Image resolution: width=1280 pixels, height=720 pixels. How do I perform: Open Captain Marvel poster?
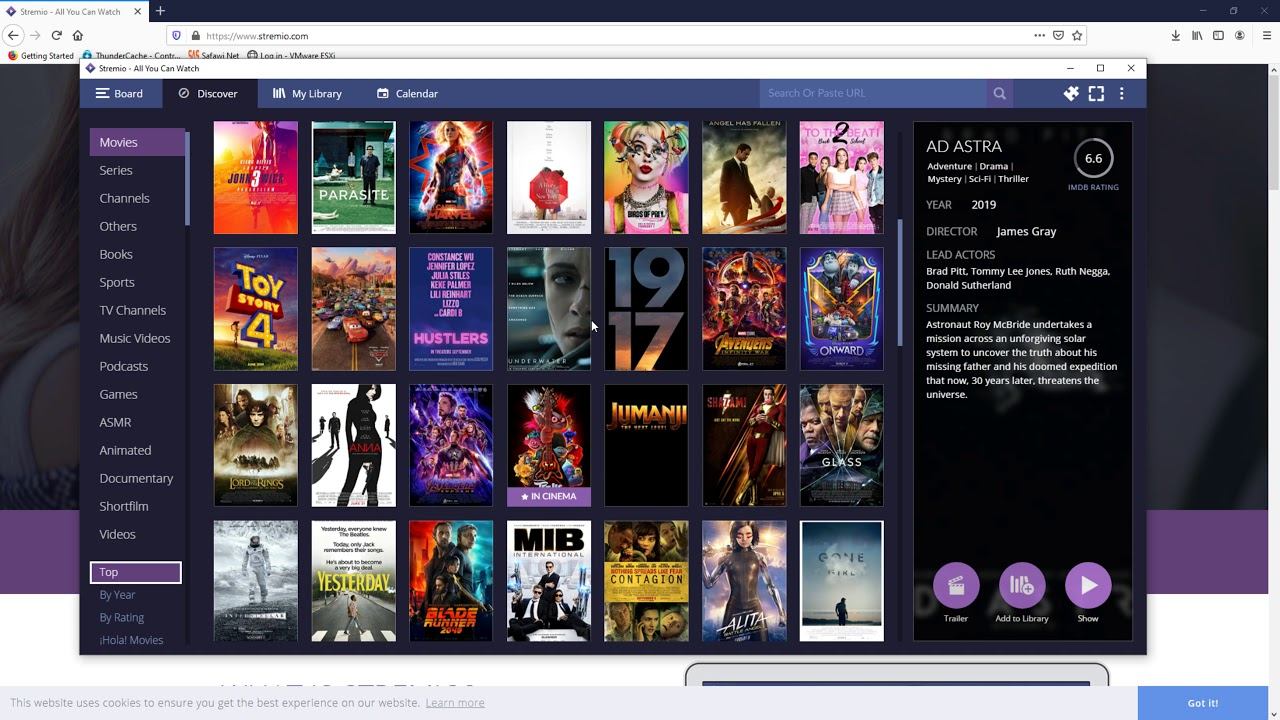point(451,177)
